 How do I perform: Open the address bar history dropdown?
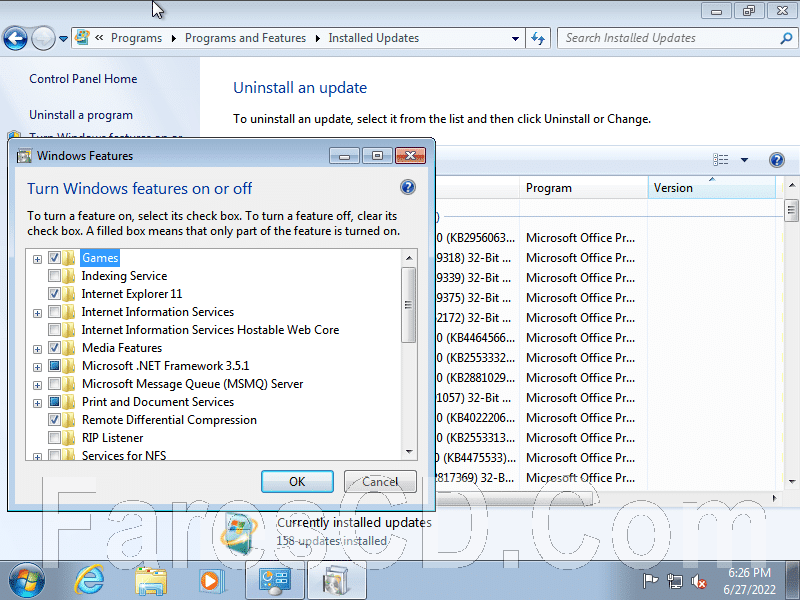tap(515, 38)
